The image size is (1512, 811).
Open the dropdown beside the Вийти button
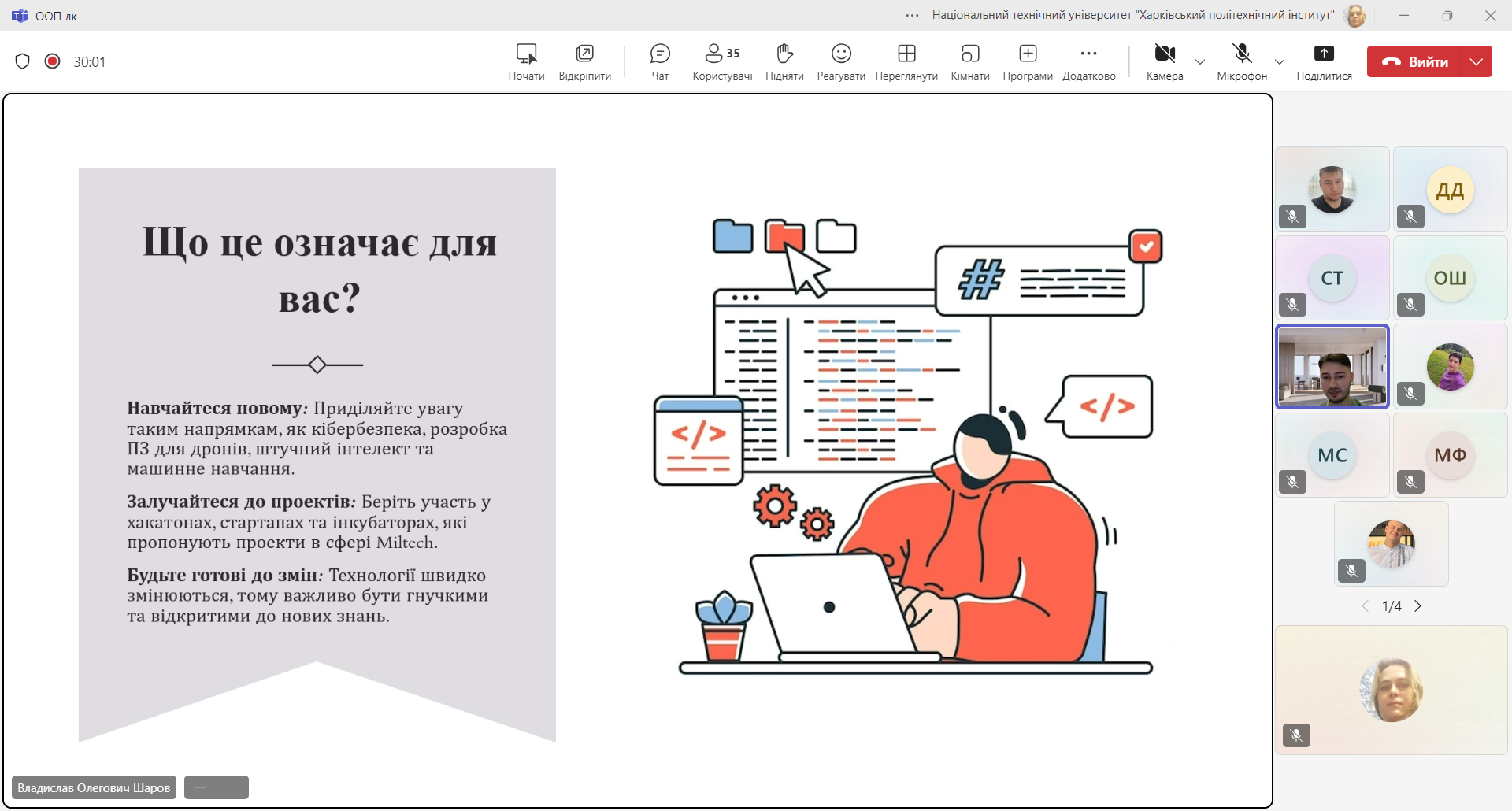(x=1477, y=61)
